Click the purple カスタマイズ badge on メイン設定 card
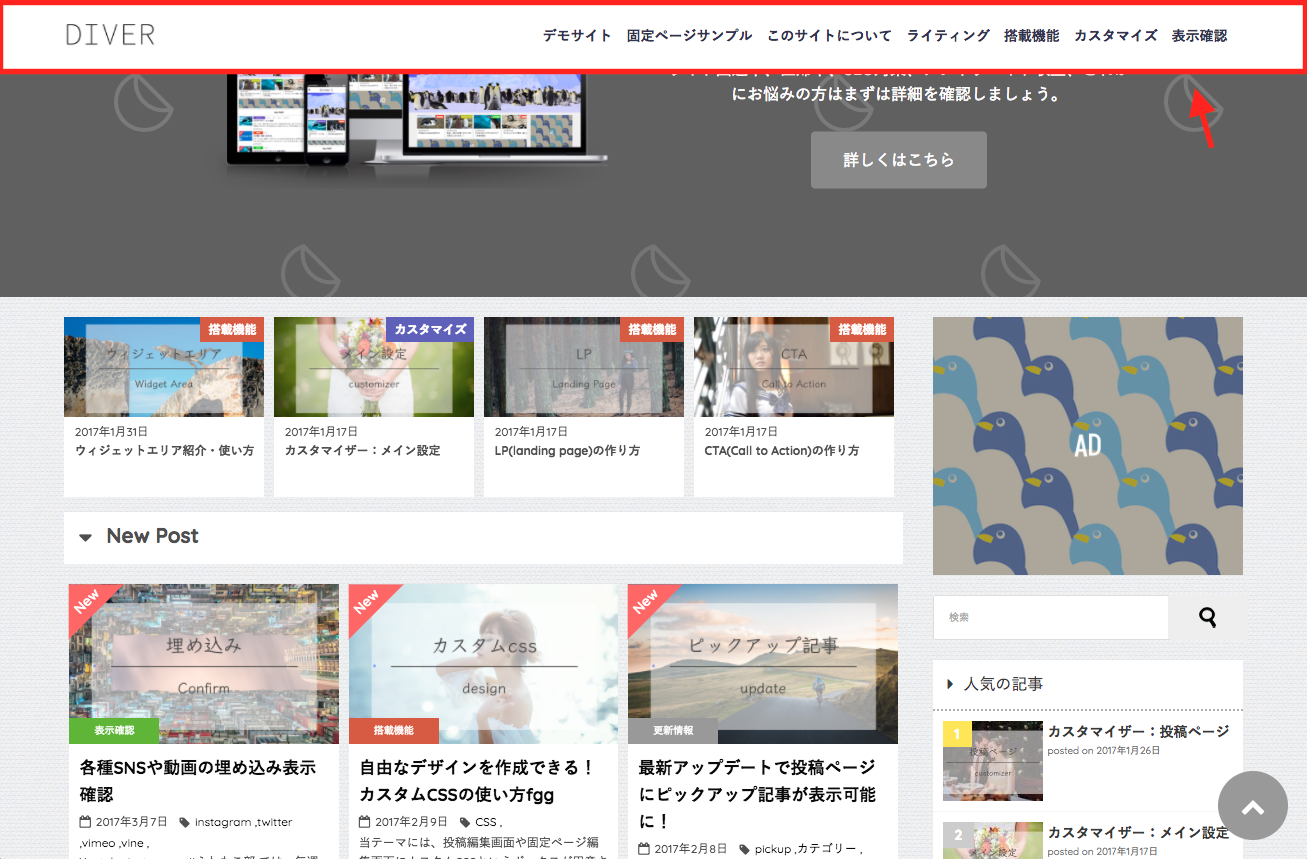This screenshot has height=859, width=1307. tap(430, 329)
